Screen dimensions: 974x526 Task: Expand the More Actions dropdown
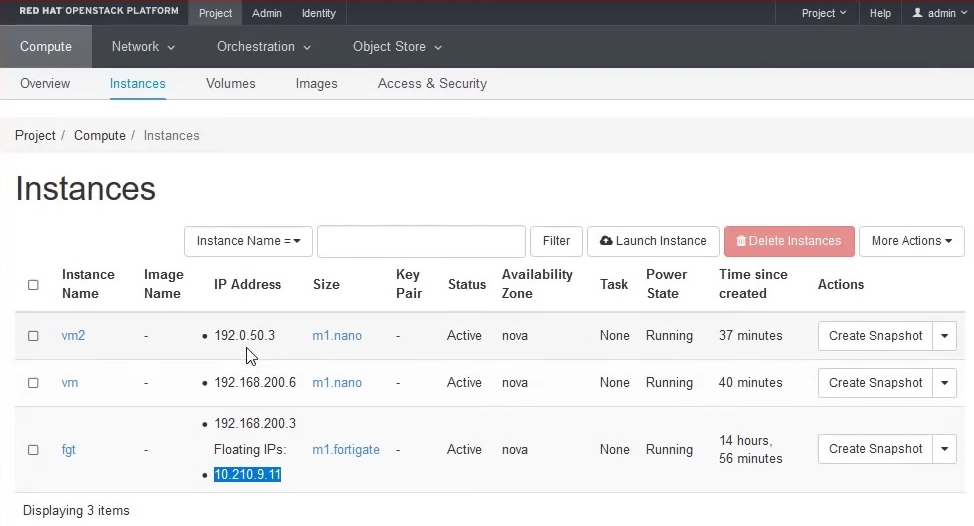(911, 241)
